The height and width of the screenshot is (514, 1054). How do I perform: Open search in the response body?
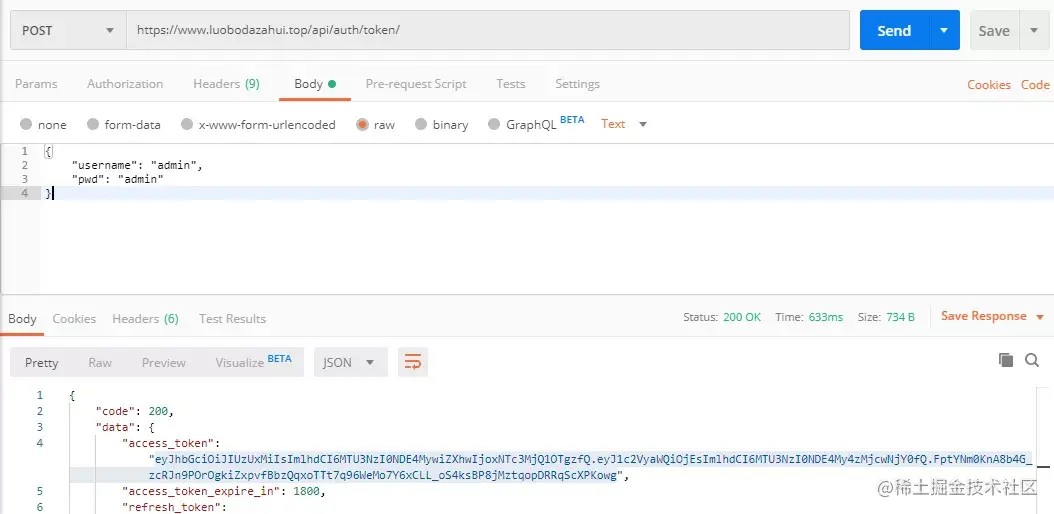point(1032,361)
